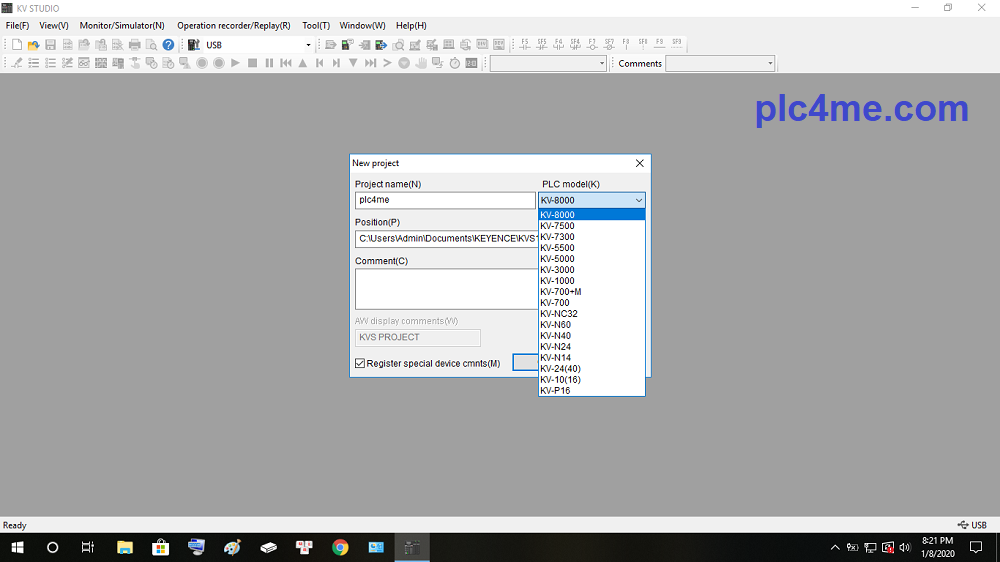Open Help via blue question mark icon

[x=168, y=45]
